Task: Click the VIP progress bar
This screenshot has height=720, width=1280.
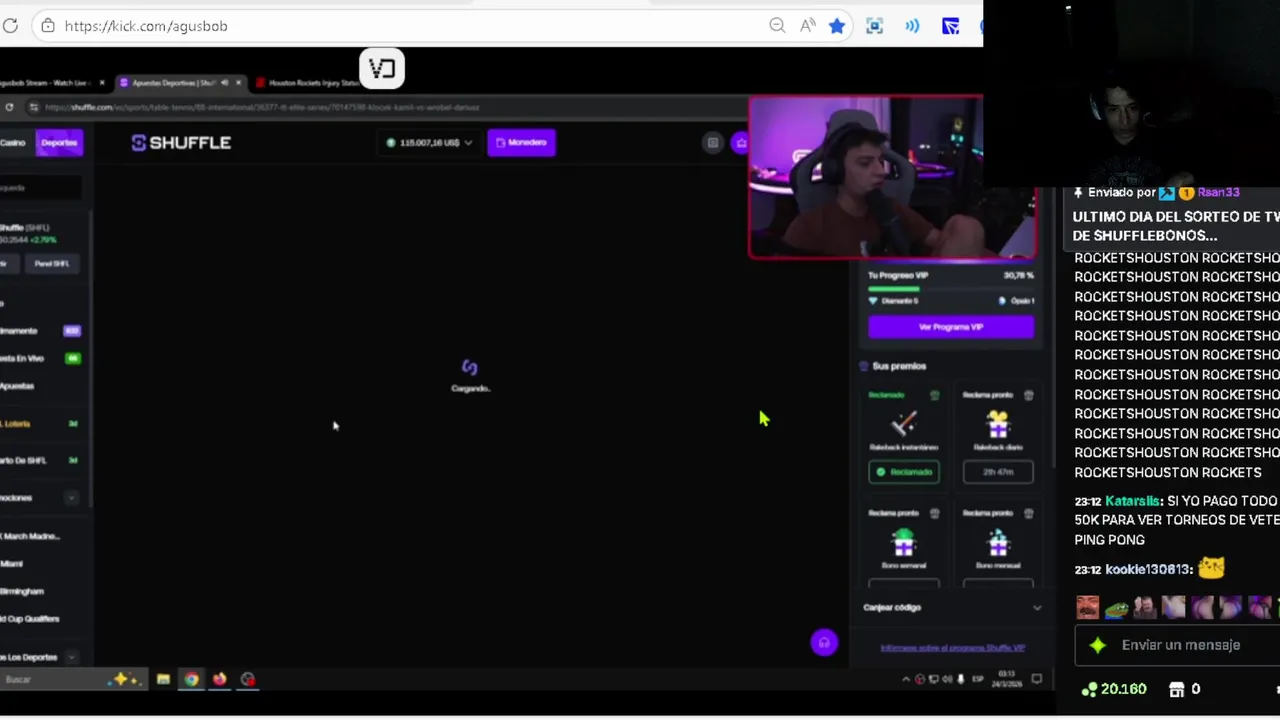Action: (950, 288)
